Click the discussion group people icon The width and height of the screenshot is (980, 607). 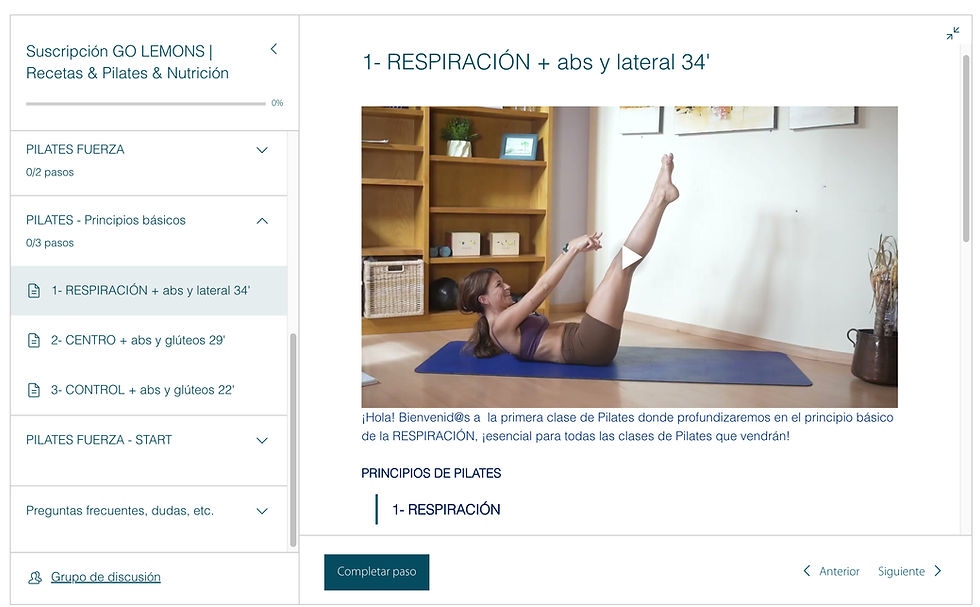35,578
